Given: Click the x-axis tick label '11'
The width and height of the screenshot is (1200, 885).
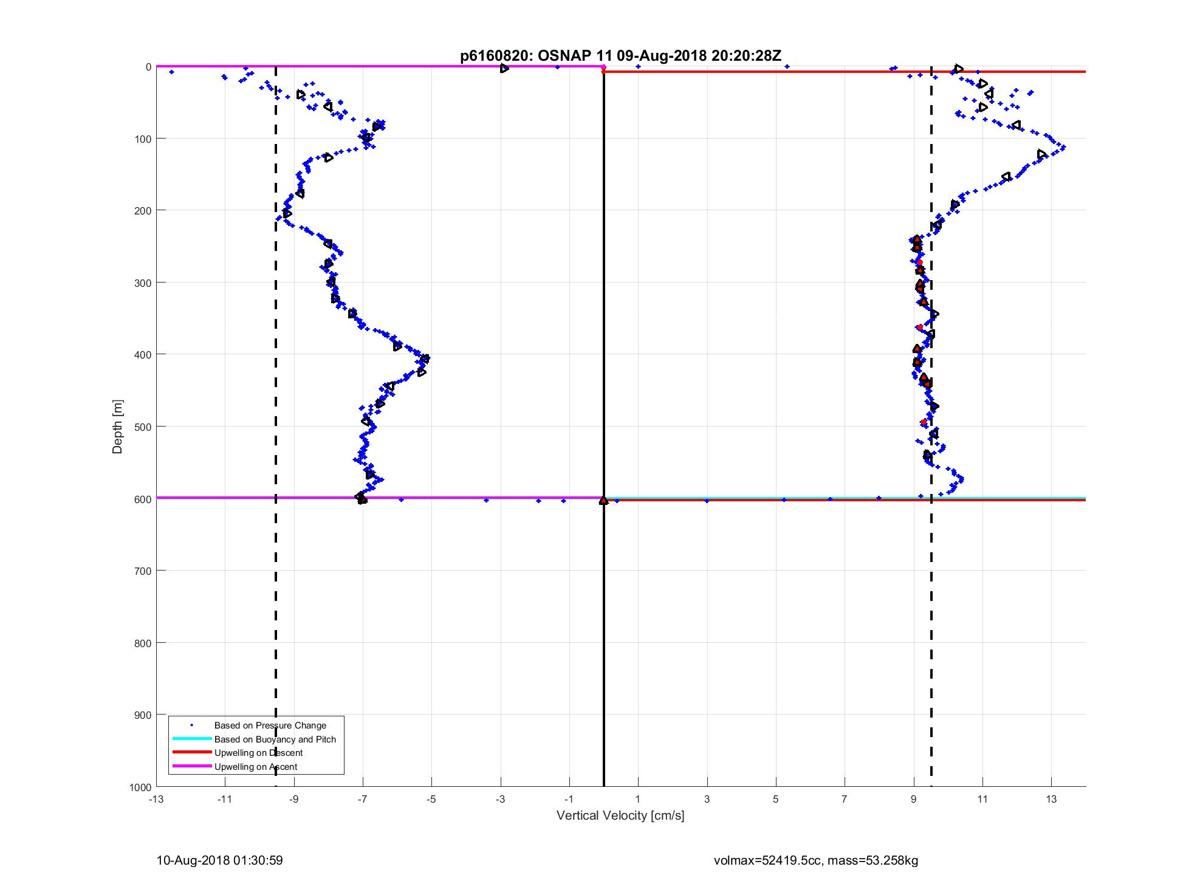Looking at the screenshot, I should tap(982, 800).
